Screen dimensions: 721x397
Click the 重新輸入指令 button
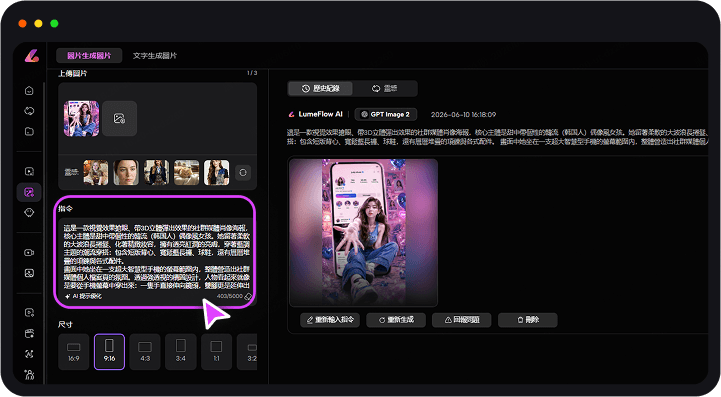330,320
